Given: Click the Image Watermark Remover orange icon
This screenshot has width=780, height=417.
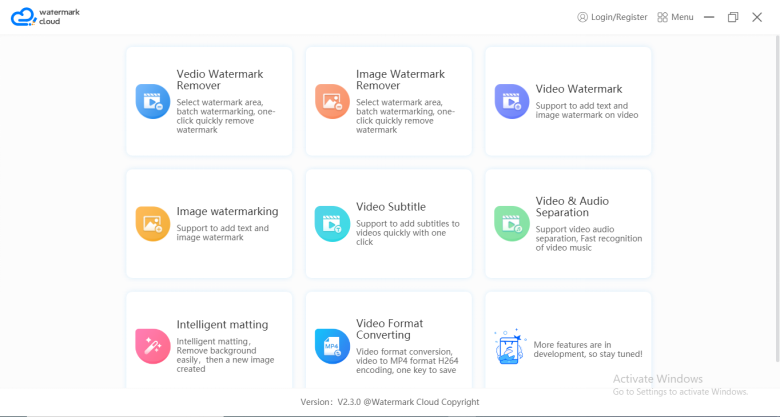Looking at the screenshot, I should click(x=332, y=102).
